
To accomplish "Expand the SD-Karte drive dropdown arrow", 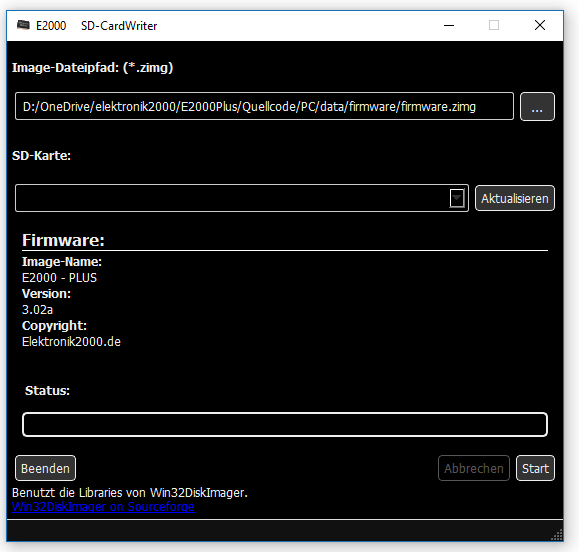I will 457,198.
